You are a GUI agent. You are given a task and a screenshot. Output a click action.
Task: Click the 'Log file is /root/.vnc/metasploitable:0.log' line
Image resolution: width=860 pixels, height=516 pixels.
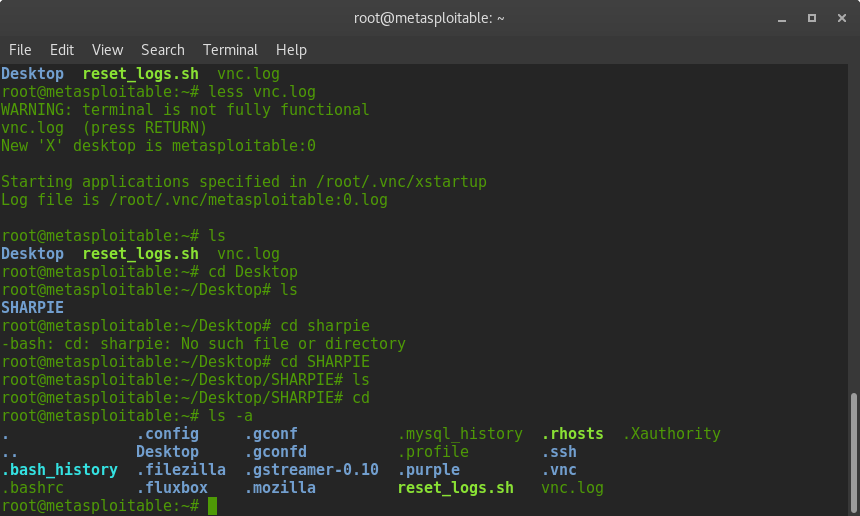point(194,200)
